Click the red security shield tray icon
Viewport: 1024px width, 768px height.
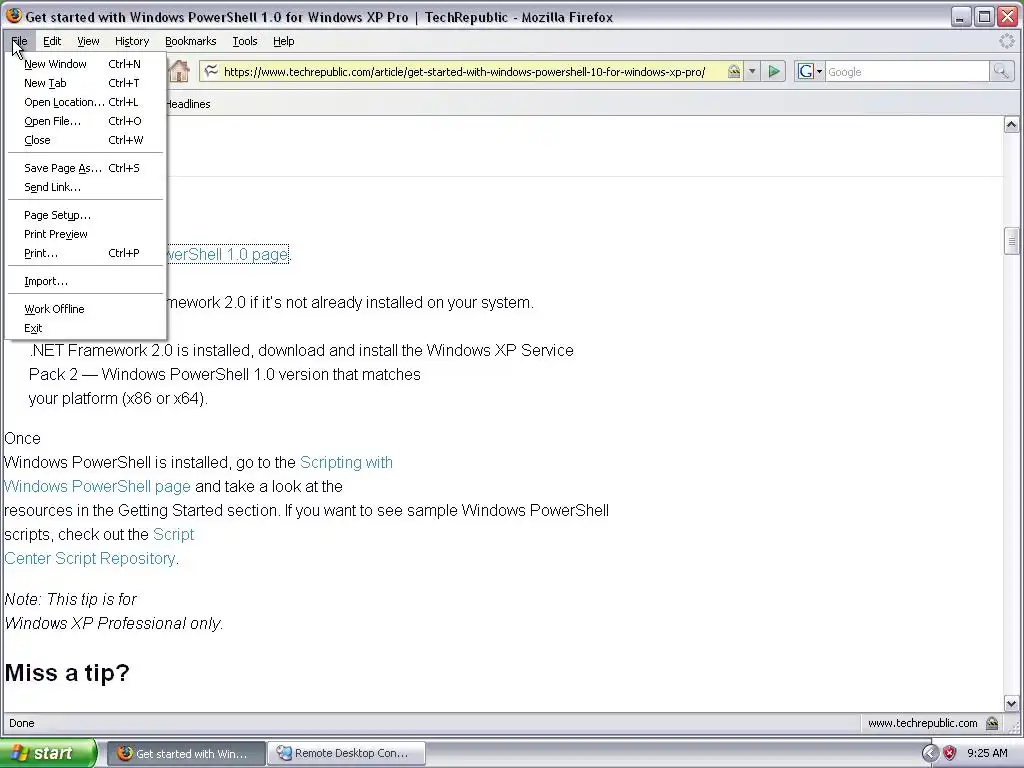point(950,754)
